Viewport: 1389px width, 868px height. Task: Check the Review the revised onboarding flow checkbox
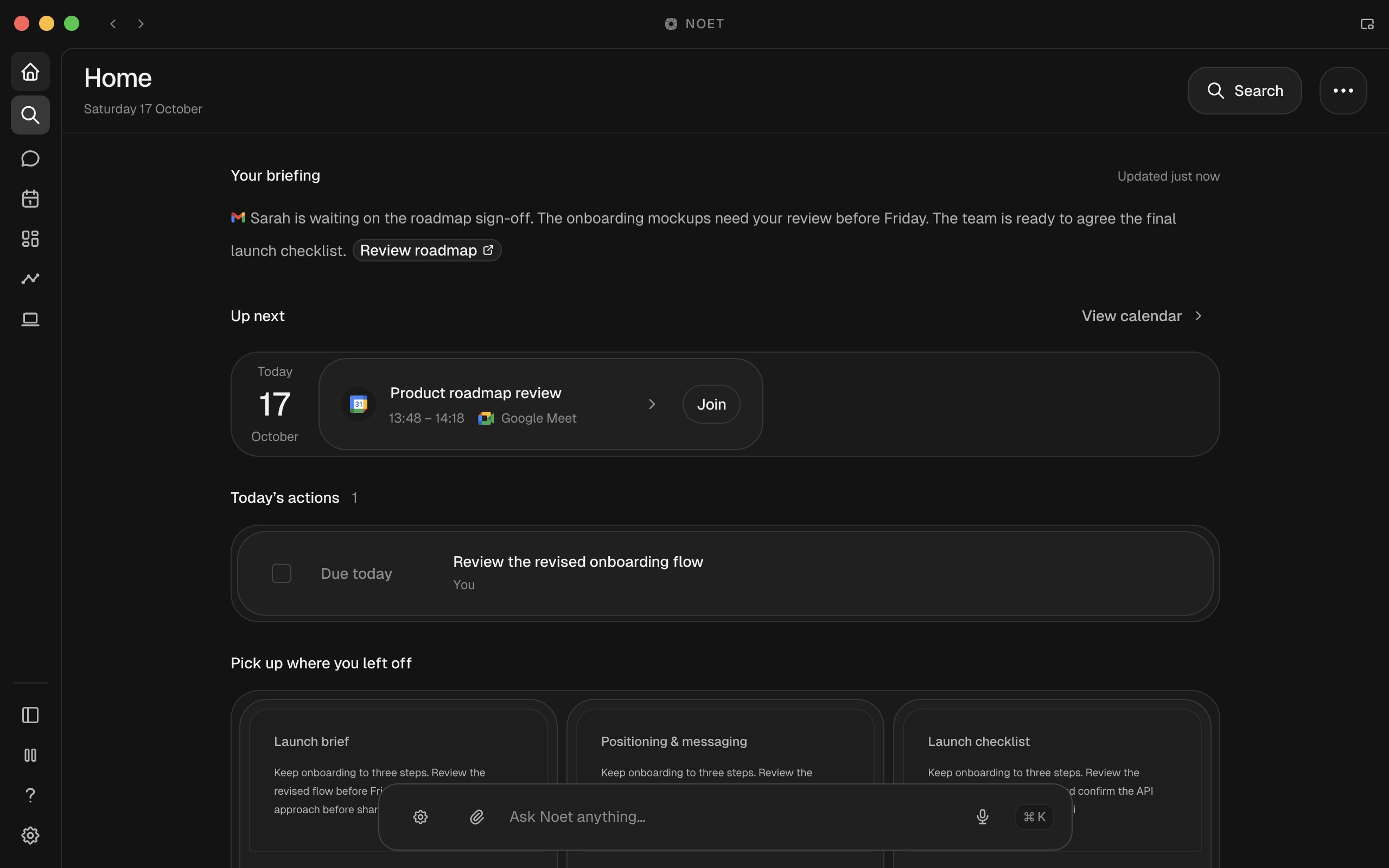coord(281,573)
